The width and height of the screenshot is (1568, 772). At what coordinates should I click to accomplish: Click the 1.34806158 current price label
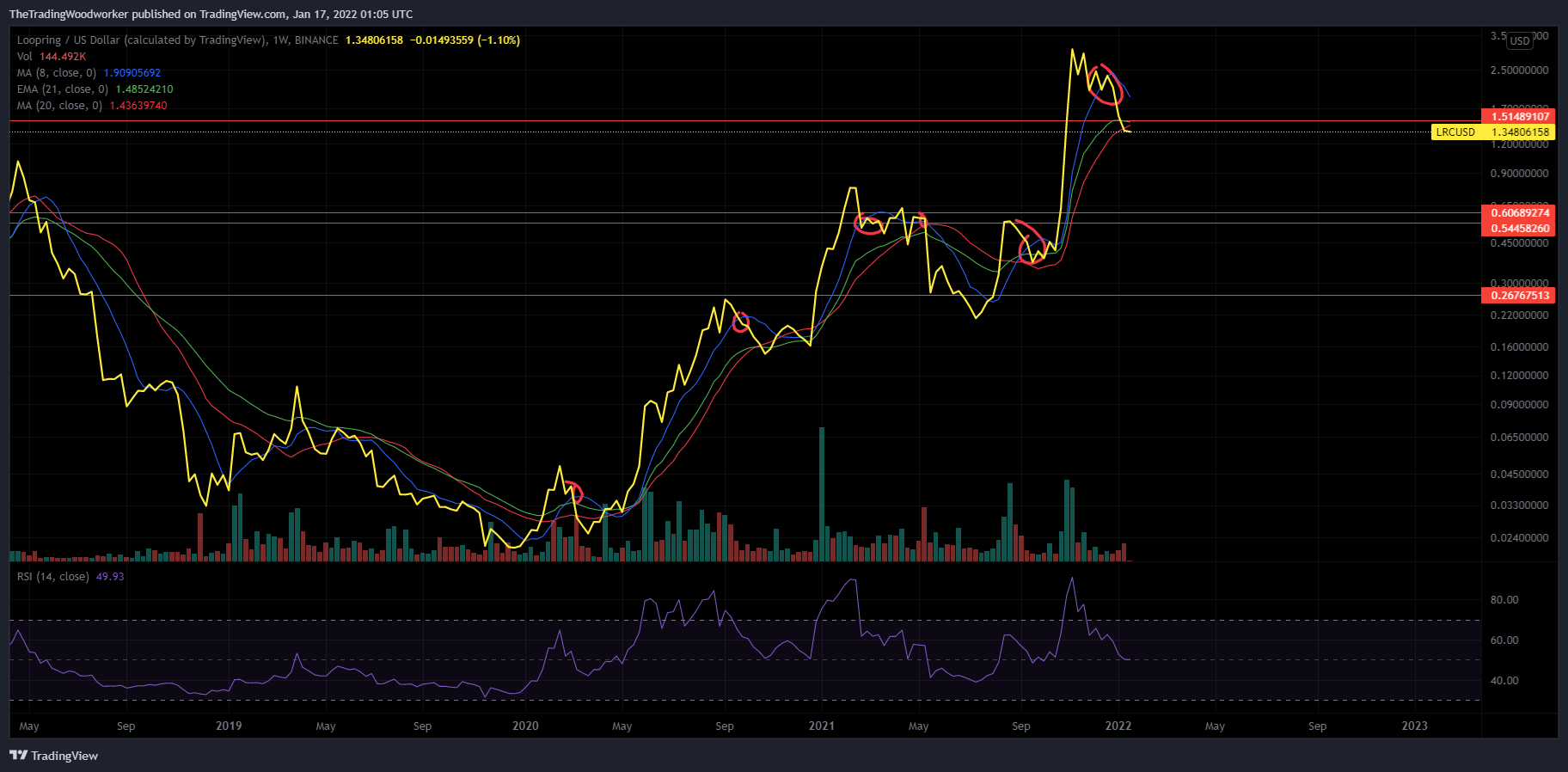pos(1519,132)
